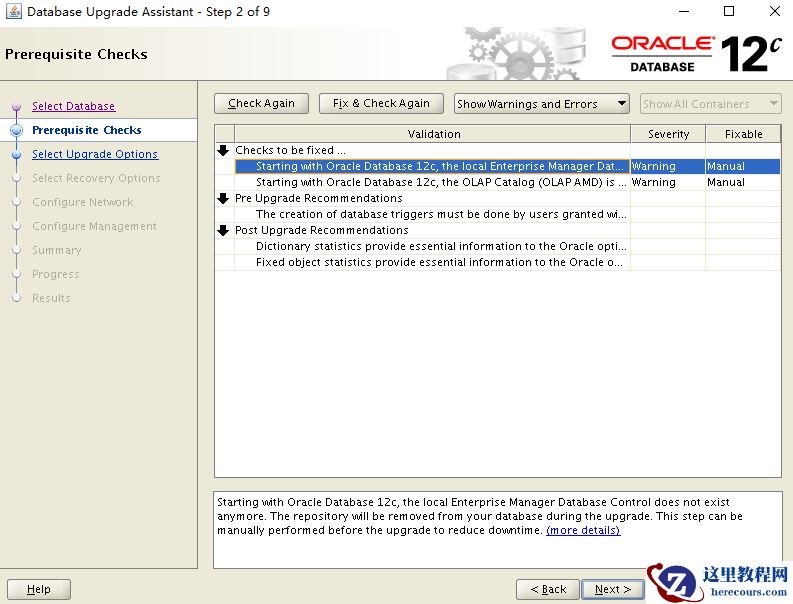Go to Select Upgrade Options step
This screenshot has height=604, width=793.
click(95, 154)
